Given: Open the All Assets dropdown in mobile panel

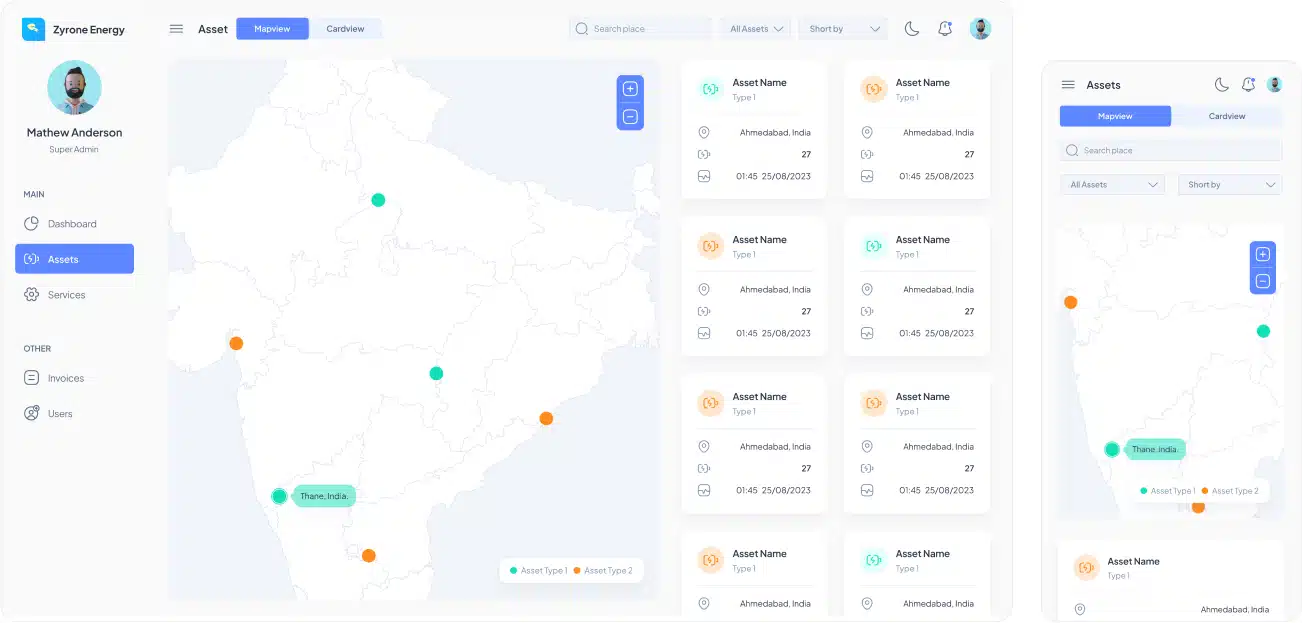Looking at the screenshot, I should [x=1112, y=185].
